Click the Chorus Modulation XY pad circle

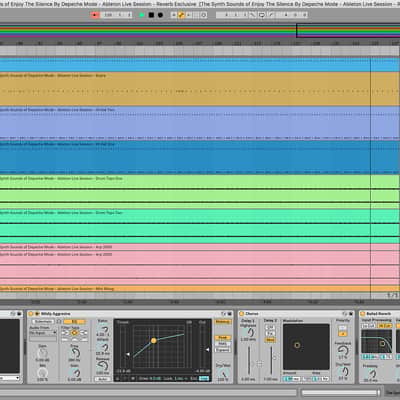click(297, 345)
